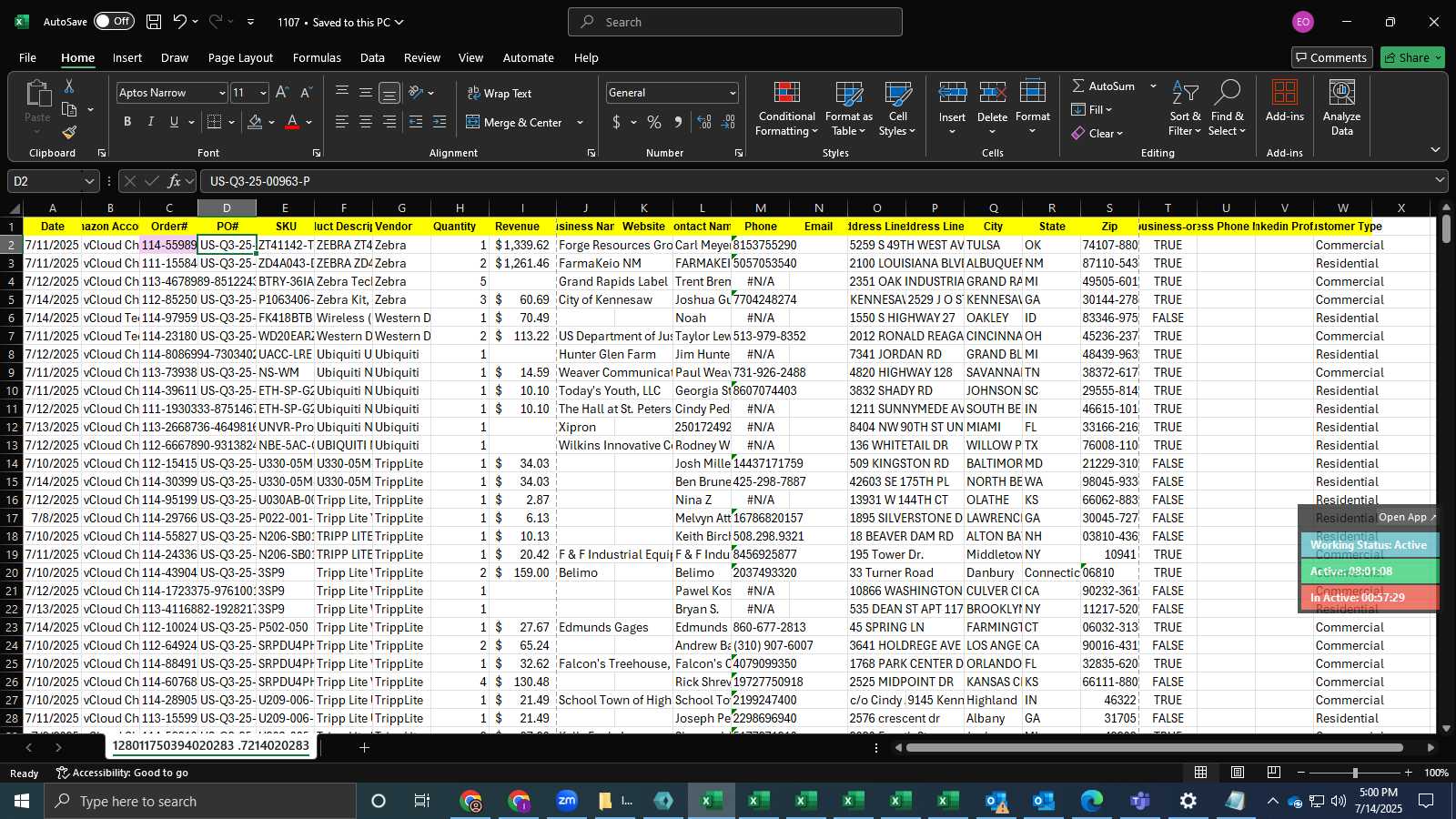Switch to Page Break Preview icon
The width and height of the screenshot is (1456, 819).
[1274, 773]
